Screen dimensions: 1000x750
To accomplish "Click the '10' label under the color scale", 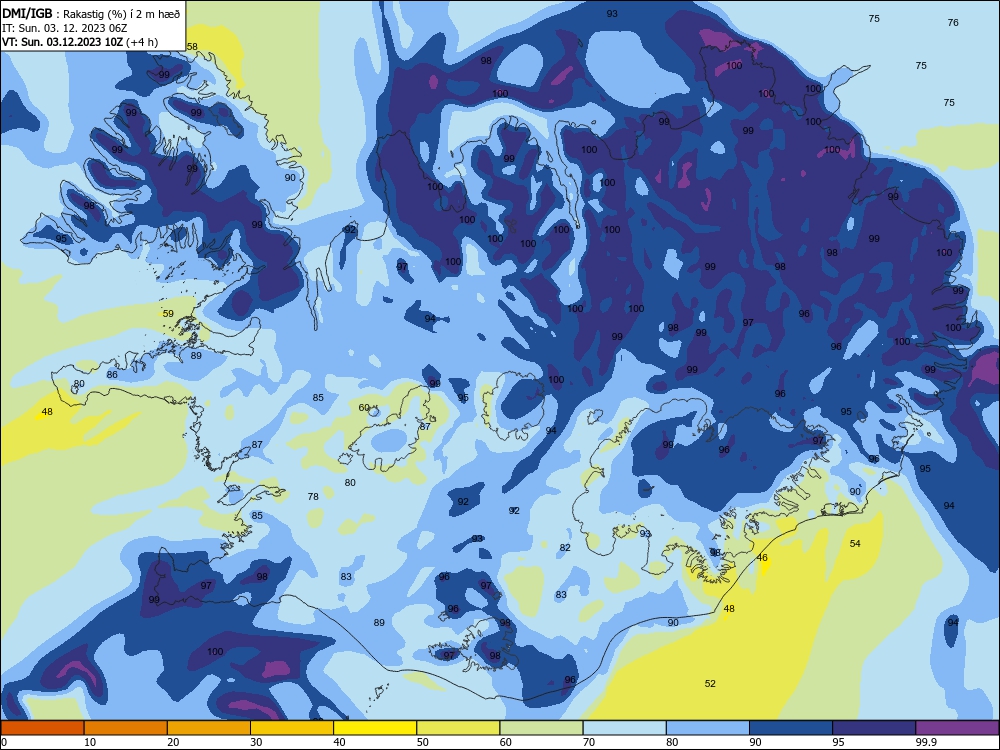I will (90, 742).
